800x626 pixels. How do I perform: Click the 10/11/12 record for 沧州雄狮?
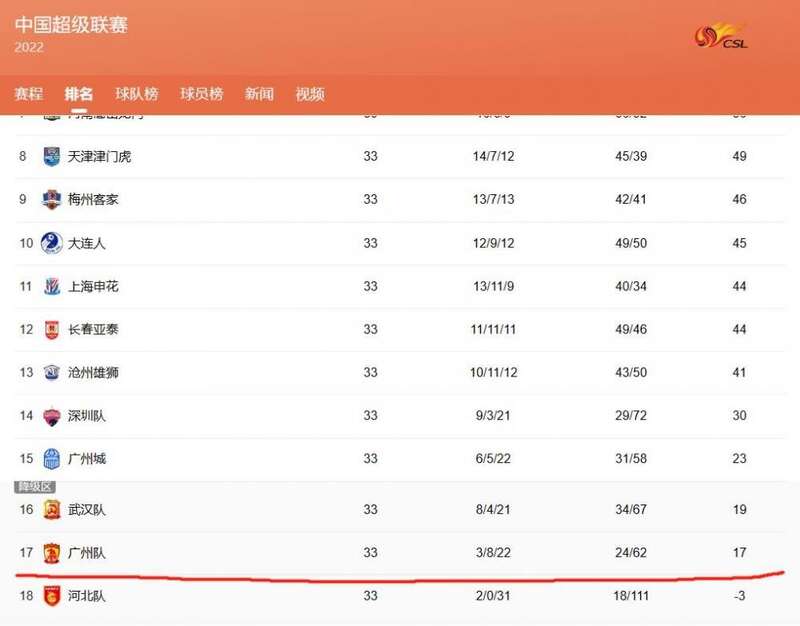click(x=493, y=372)
